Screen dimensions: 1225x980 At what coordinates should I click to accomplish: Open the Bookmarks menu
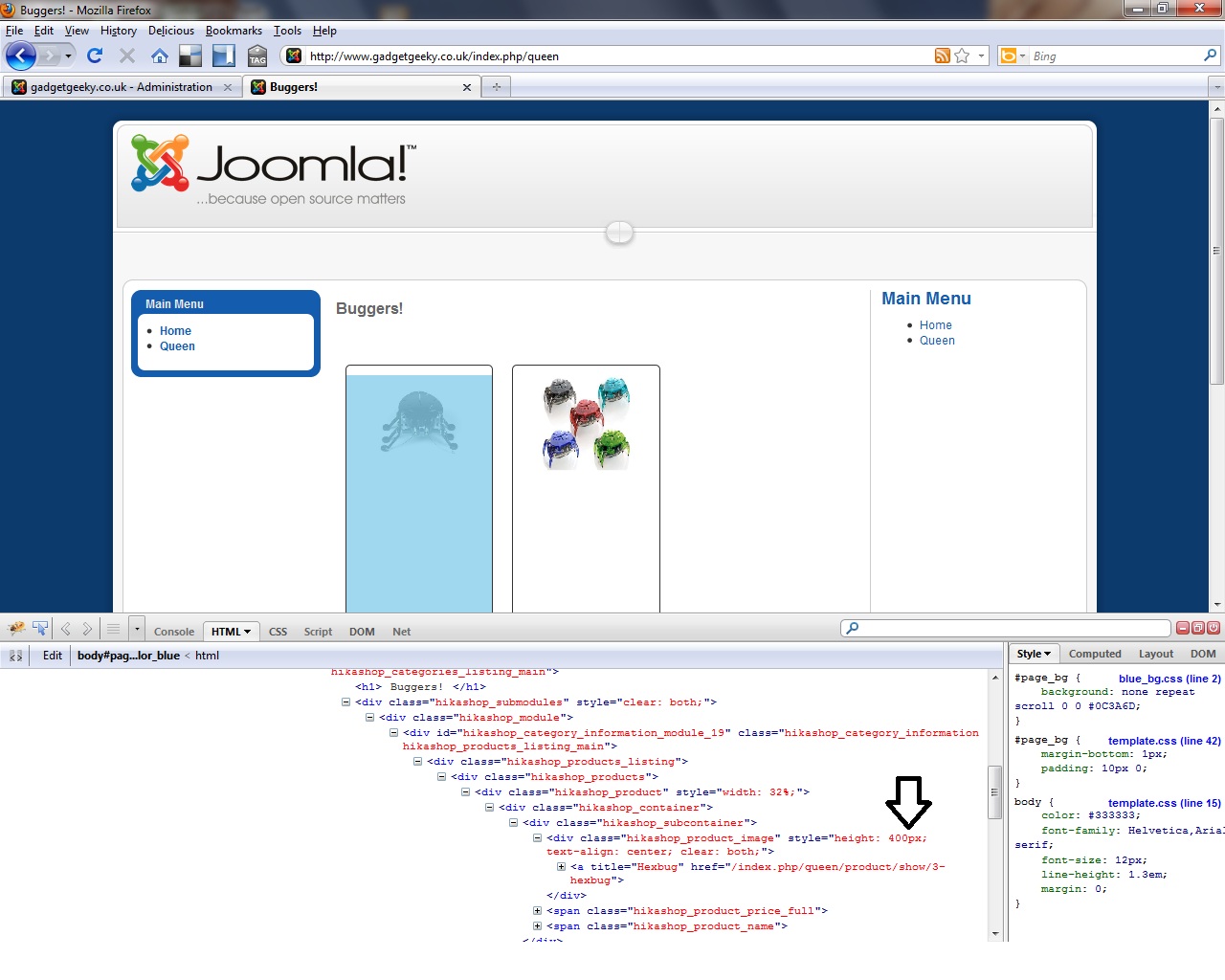coord(234,31)
